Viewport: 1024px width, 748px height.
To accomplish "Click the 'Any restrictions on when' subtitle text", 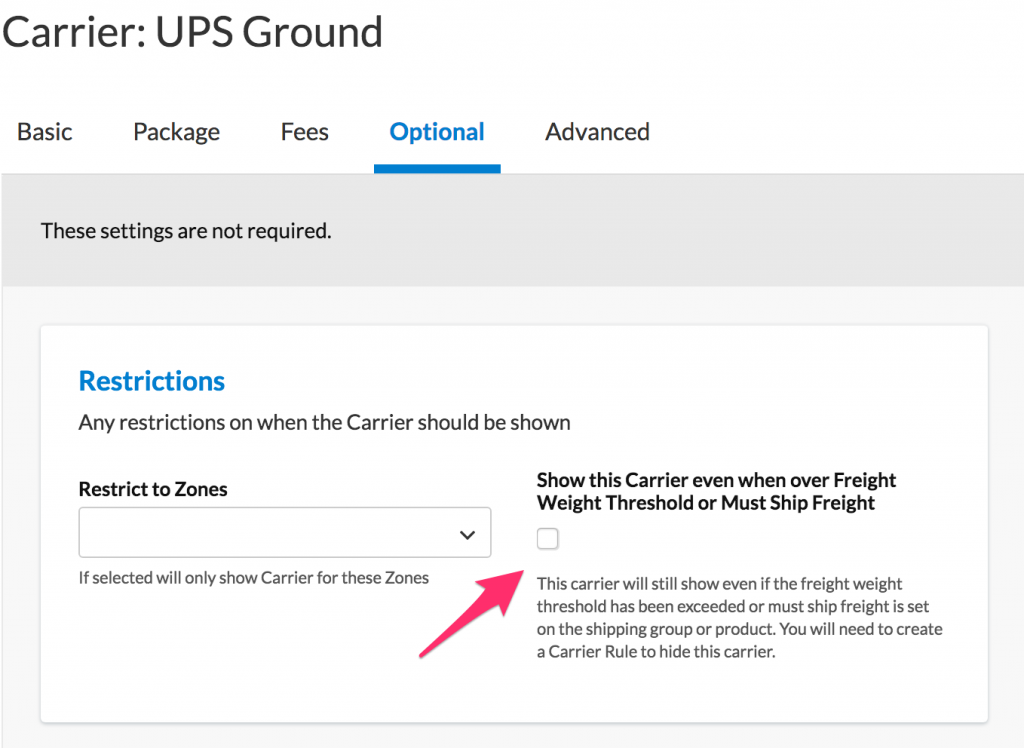I will (324, 422).
